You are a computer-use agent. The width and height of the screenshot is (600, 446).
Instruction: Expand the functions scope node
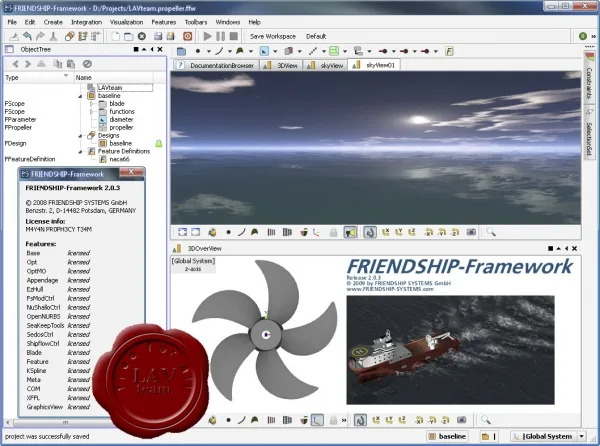[91, 112]
